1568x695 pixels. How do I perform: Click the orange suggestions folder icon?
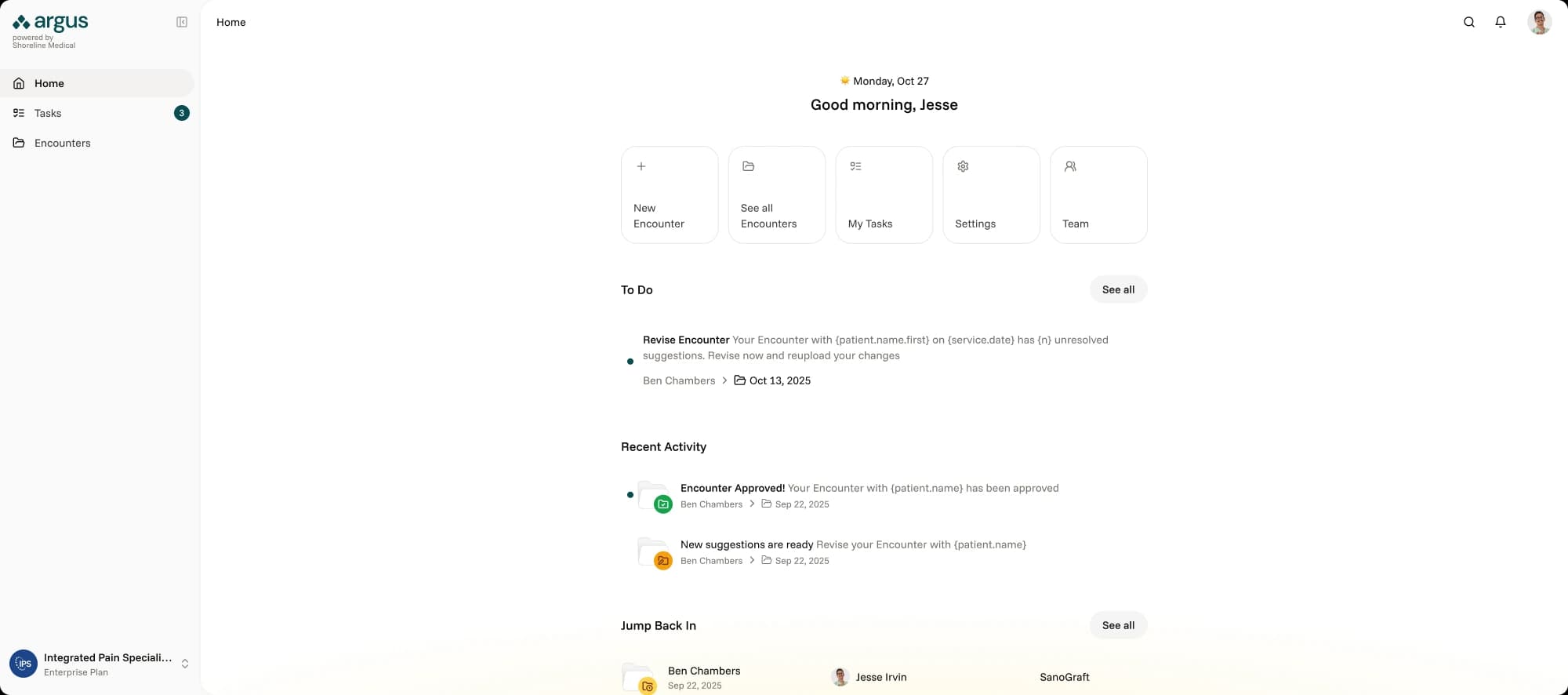(654, 552)
